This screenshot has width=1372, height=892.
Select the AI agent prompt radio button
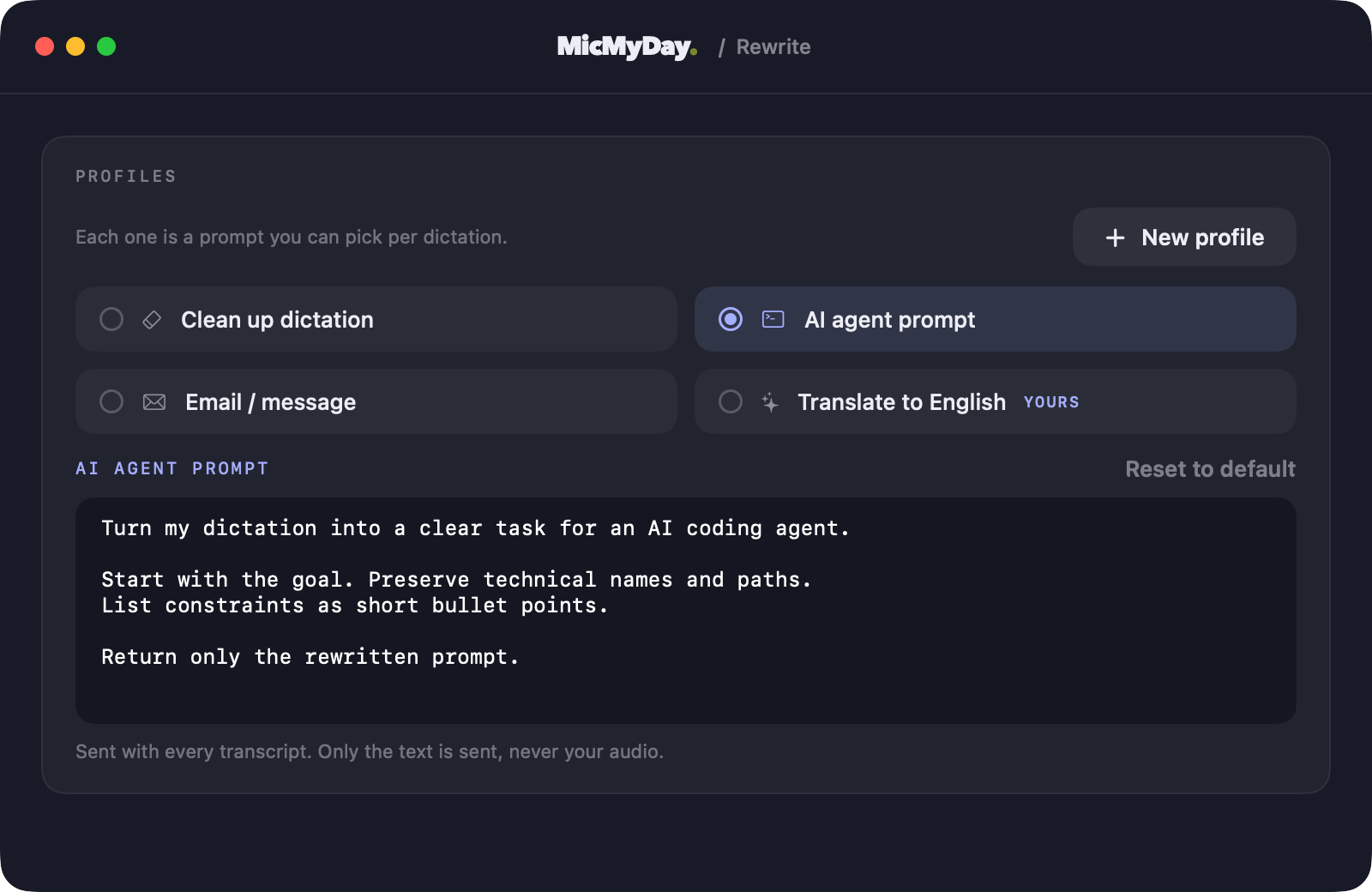pyautogui.click(x=731, y=319)
